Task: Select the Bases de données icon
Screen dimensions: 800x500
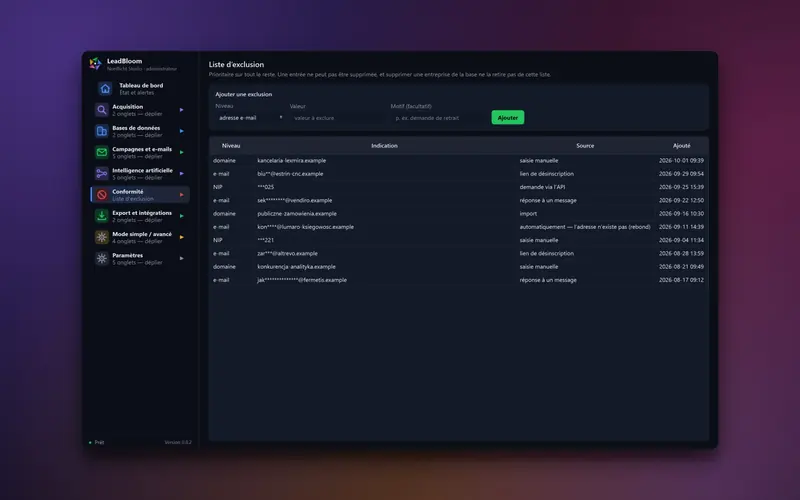Action: (x=102, y=131)
